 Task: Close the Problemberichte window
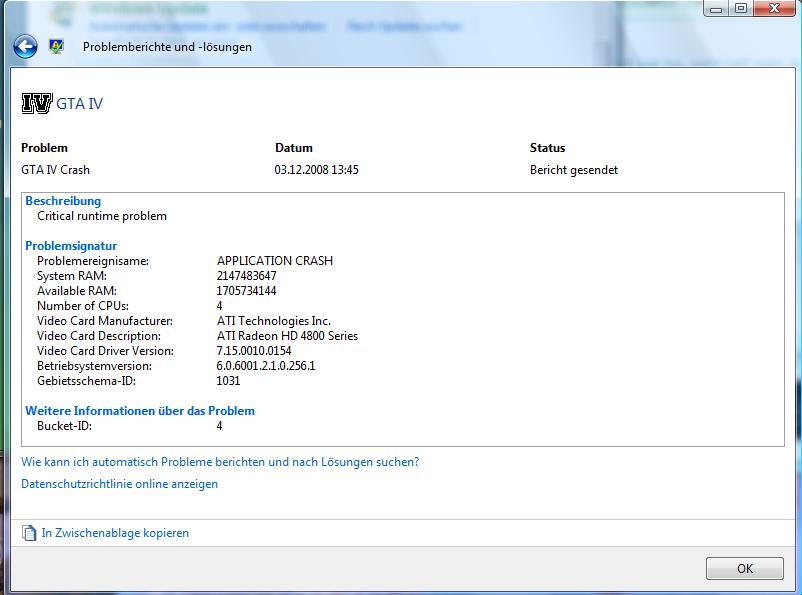pos(775,8)
